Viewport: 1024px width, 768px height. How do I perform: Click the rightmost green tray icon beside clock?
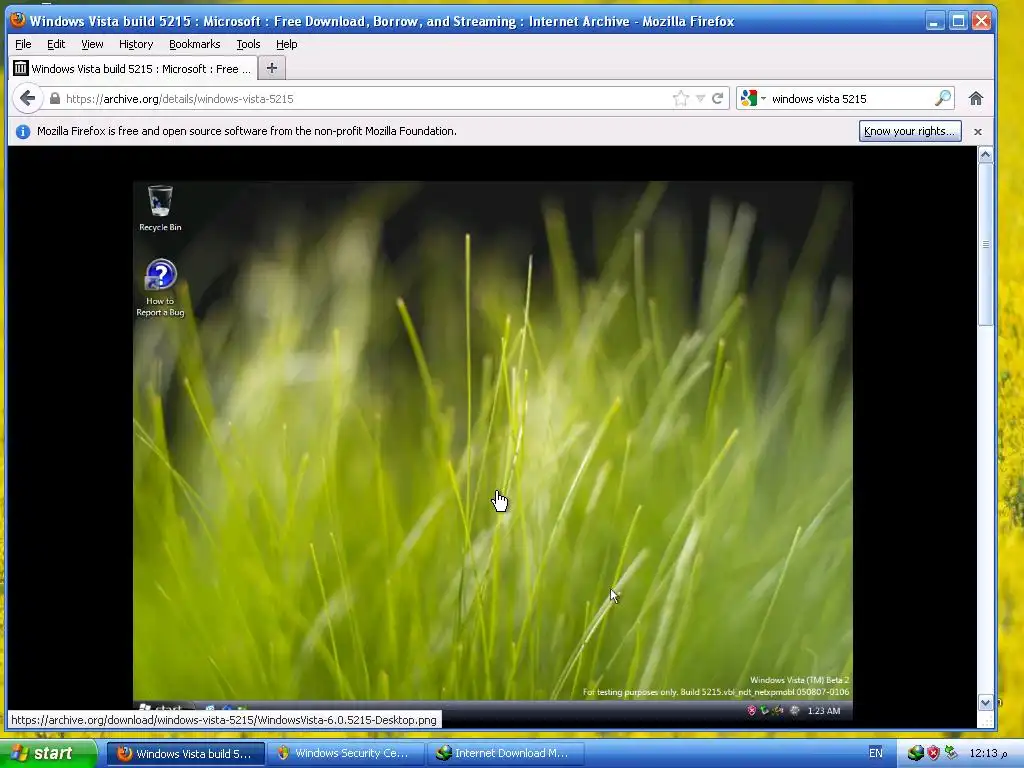point(952,753)
